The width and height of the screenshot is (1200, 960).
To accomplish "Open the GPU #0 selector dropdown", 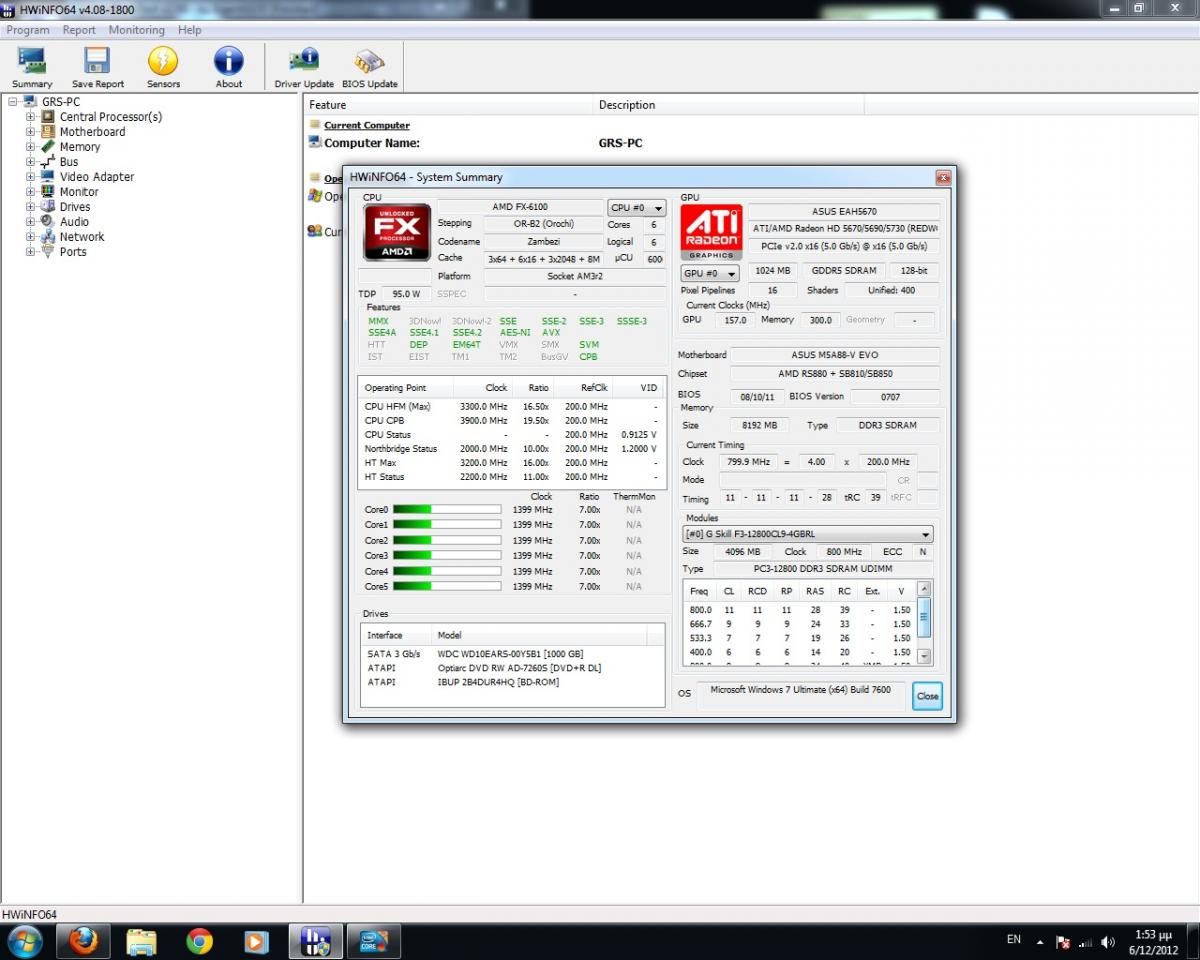I will coord(710,273).
